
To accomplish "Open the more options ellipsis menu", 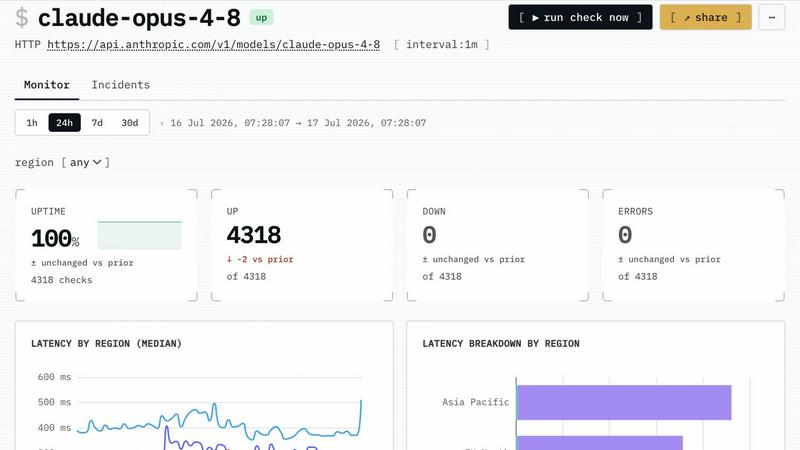I will [771, 17].
